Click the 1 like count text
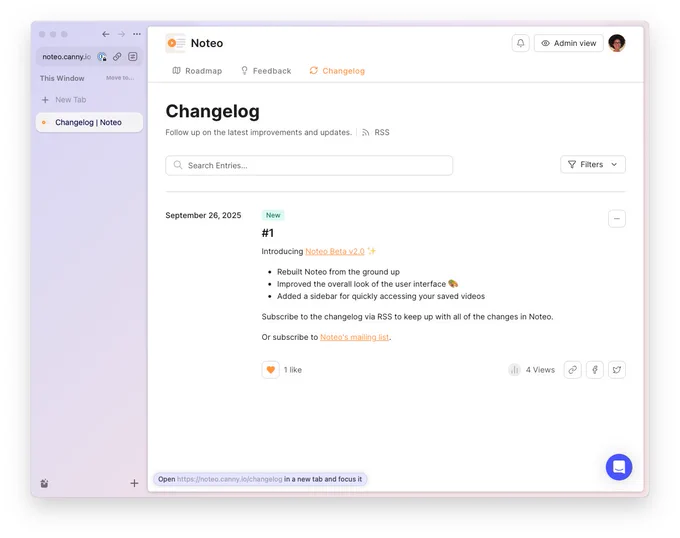Screen dimensions: 680x538 click(293, 370)
